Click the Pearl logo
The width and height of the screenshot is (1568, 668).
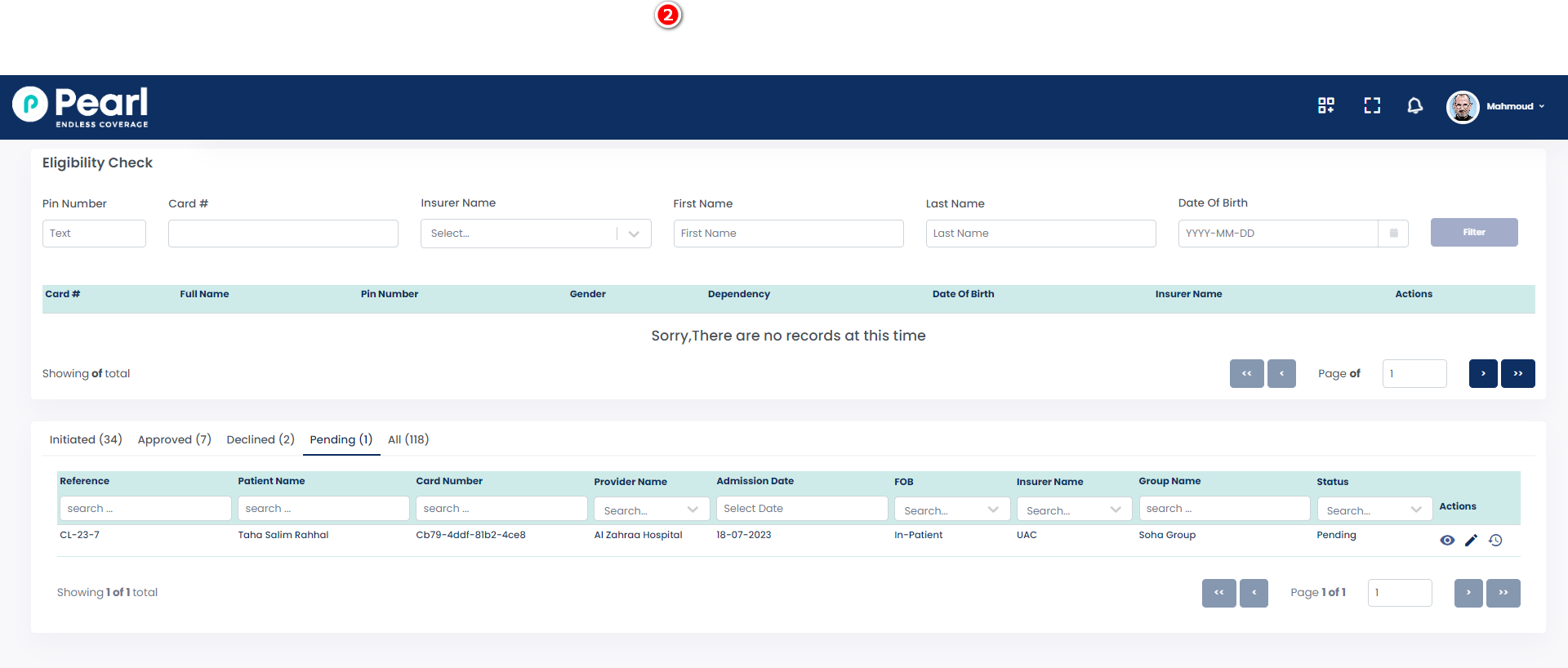(x=81, y=107)
